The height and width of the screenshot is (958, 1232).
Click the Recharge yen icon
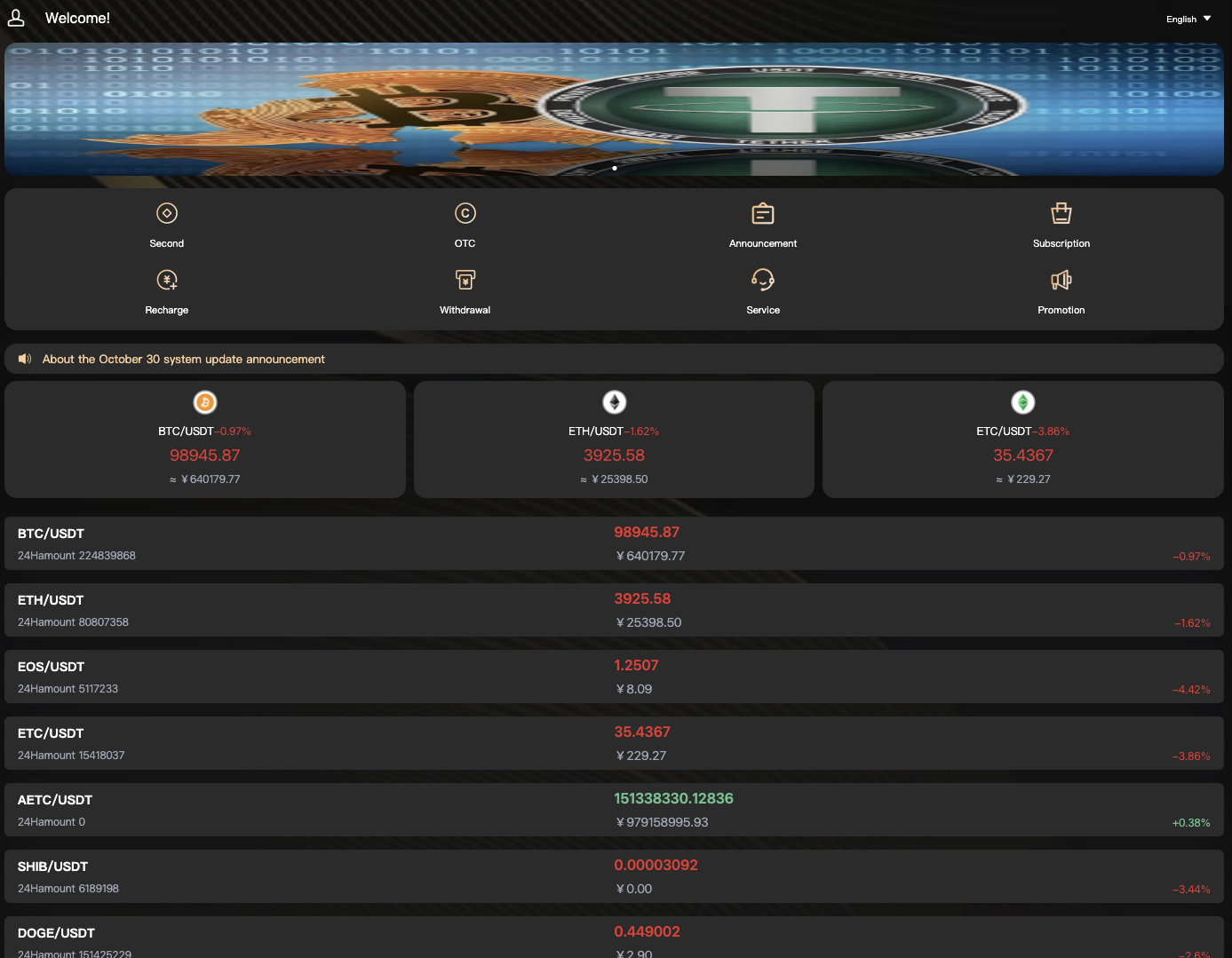tap(167, 280)
